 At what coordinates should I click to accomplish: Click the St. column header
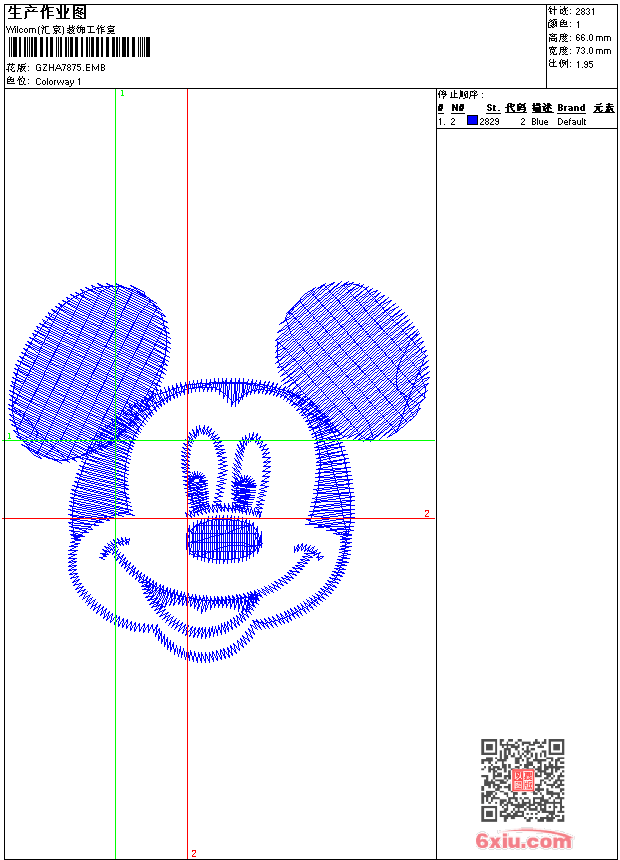493,108
